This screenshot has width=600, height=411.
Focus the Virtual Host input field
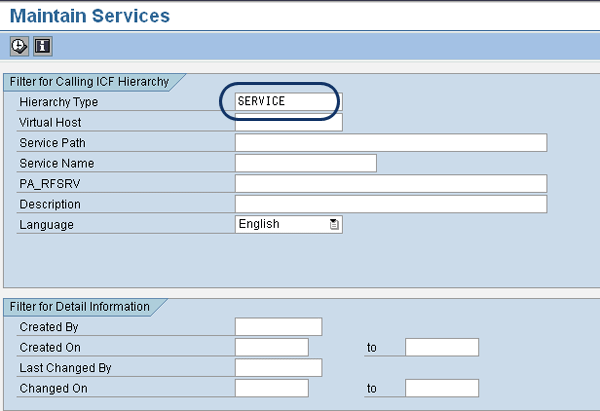[288, 122]
